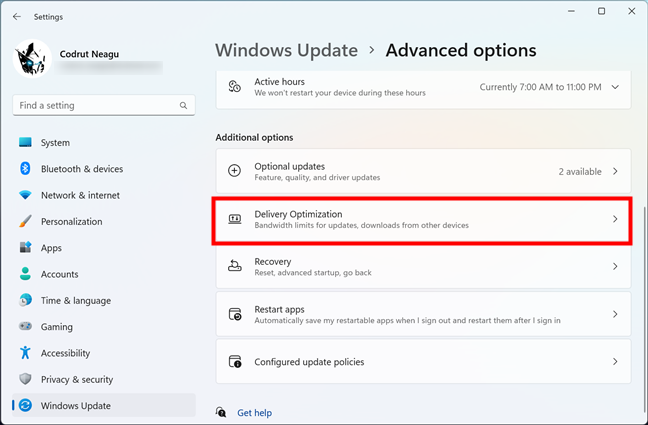Go to Bluetooth & devices section
This screenshot has height=425, width=648.
(x=104, y=169)
